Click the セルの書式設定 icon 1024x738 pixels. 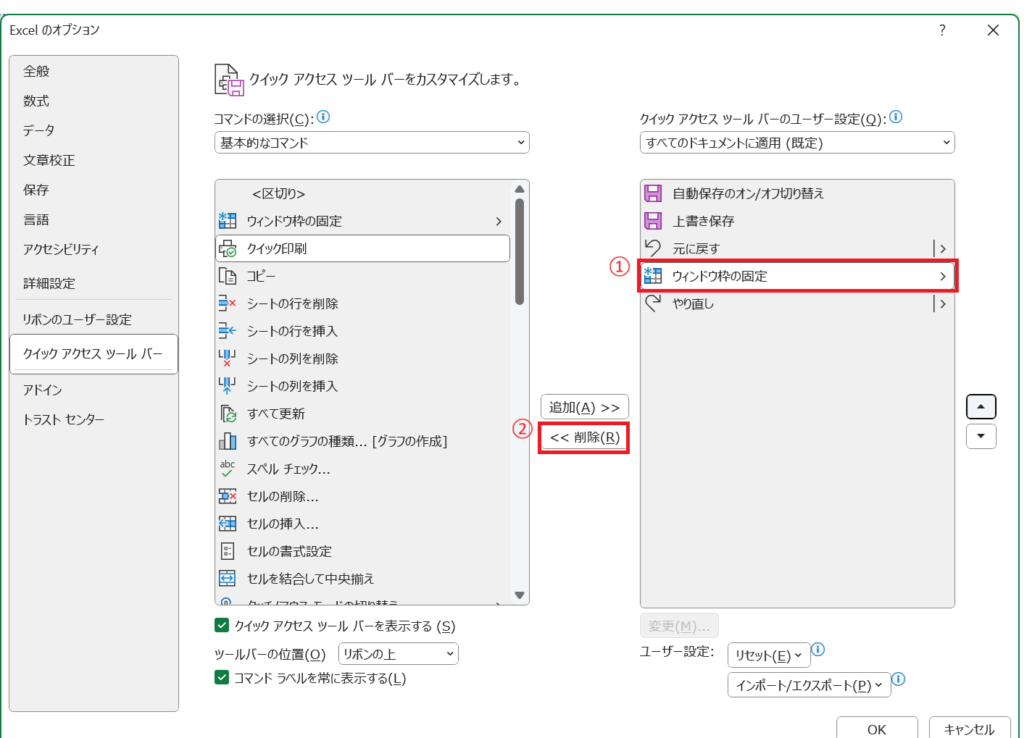point(227,551)
